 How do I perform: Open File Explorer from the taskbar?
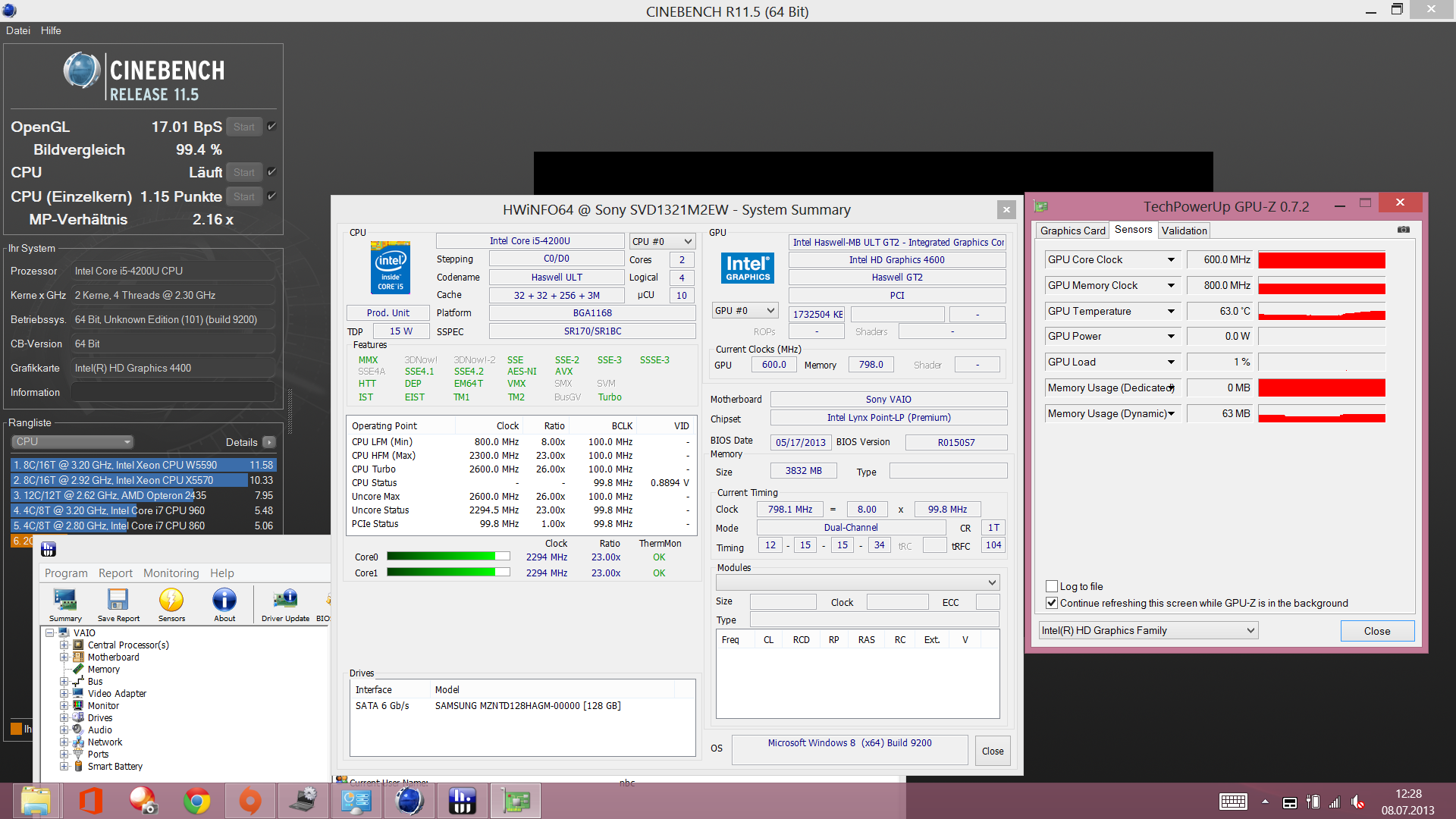coord(36,802)
